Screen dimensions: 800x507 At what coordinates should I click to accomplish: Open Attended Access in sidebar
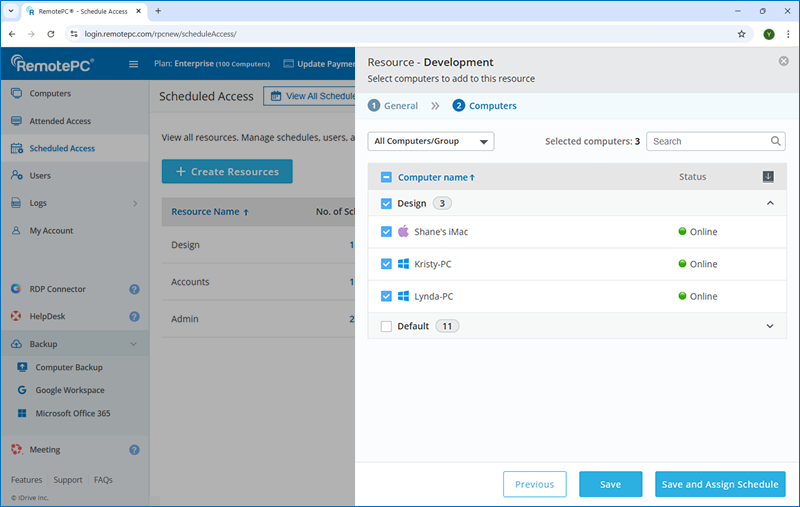click(60, 121)
